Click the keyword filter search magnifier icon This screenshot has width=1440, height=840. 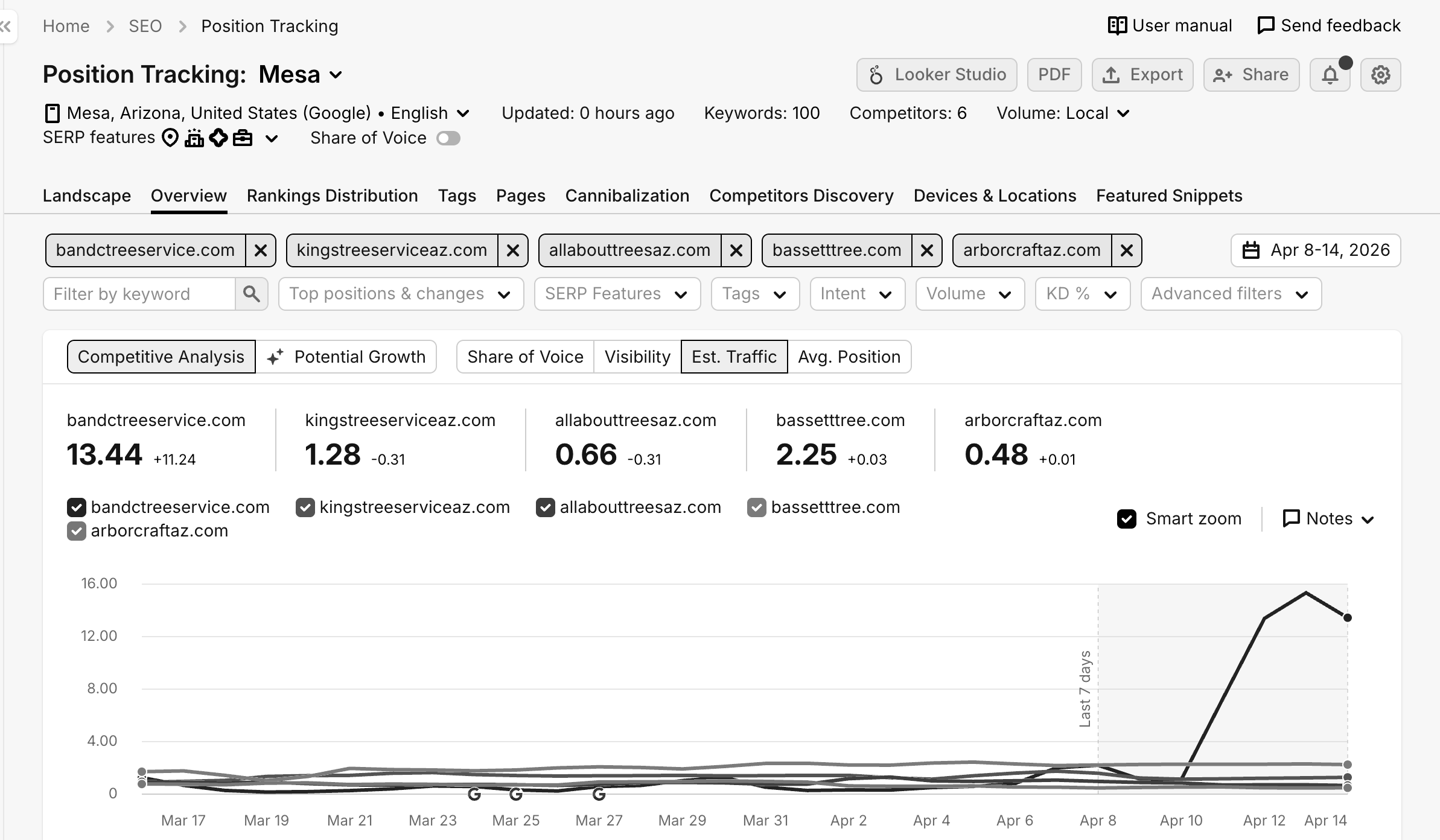(252, 294)
